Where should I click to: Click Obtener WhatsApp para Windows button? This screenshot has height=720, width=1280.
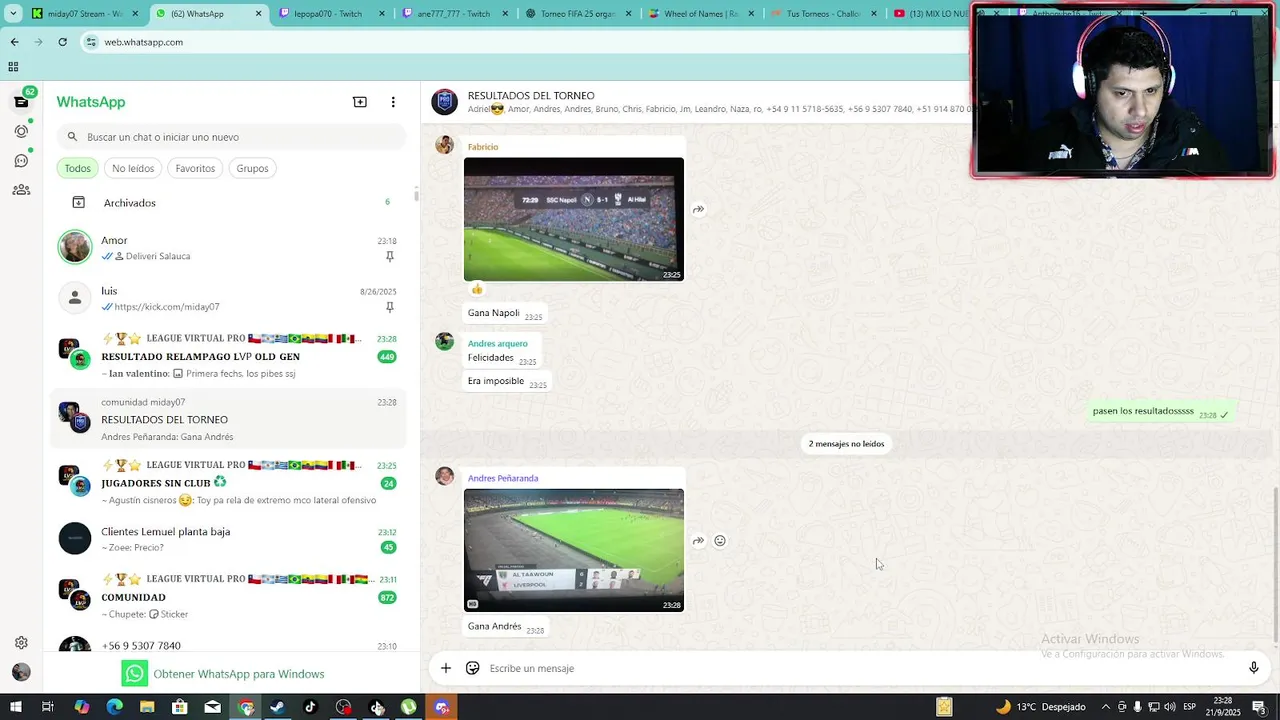[224, 674]
